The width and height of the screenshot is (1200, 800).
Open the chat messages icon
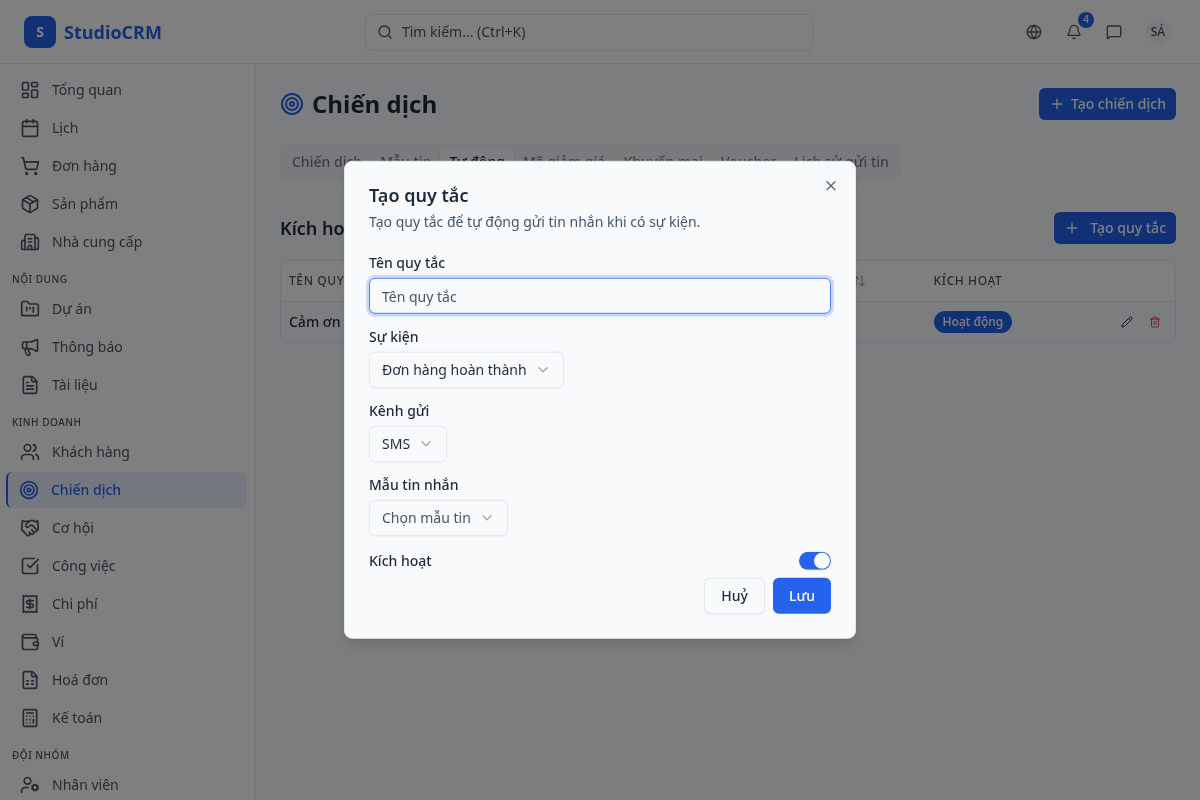click(x=1114, y=32)
